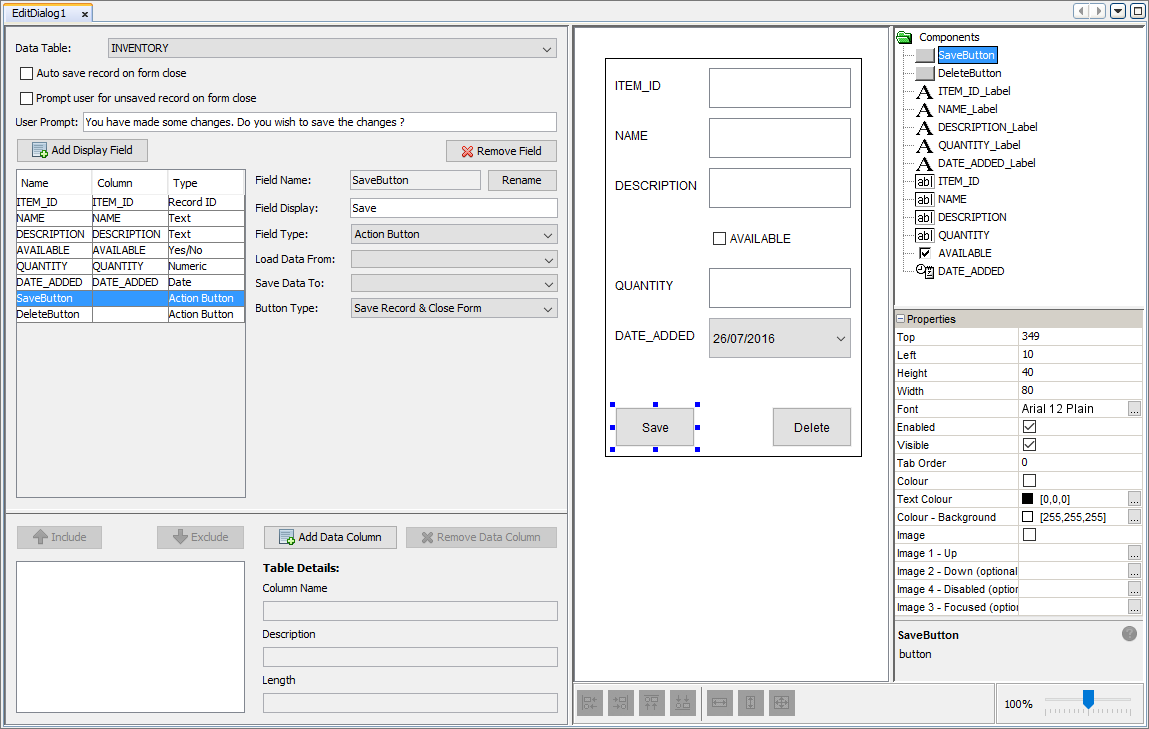Open the Data Table dropdown

[x=331, y=48]
